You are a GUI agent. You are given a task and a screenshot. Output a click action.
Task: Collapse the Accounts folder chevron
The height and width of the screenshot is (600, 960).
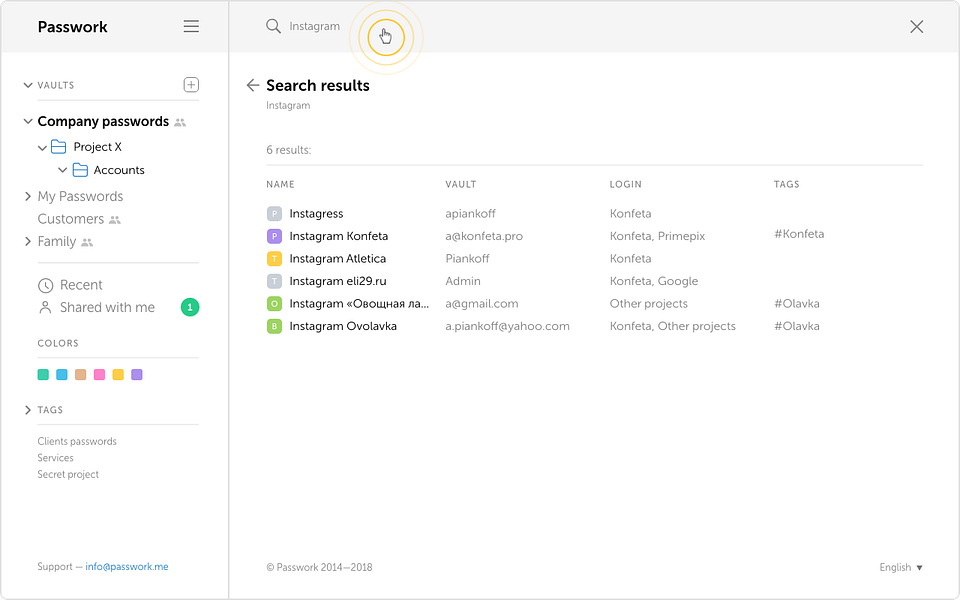(x=62, y=170)
